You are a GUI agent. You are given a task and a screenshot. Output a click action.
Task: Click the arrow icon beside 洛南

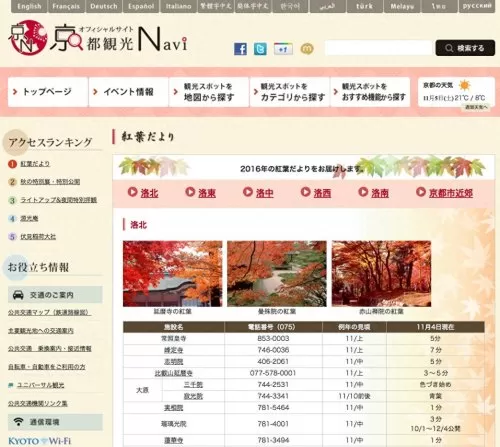pyautogui.click(x=363, y=192)
